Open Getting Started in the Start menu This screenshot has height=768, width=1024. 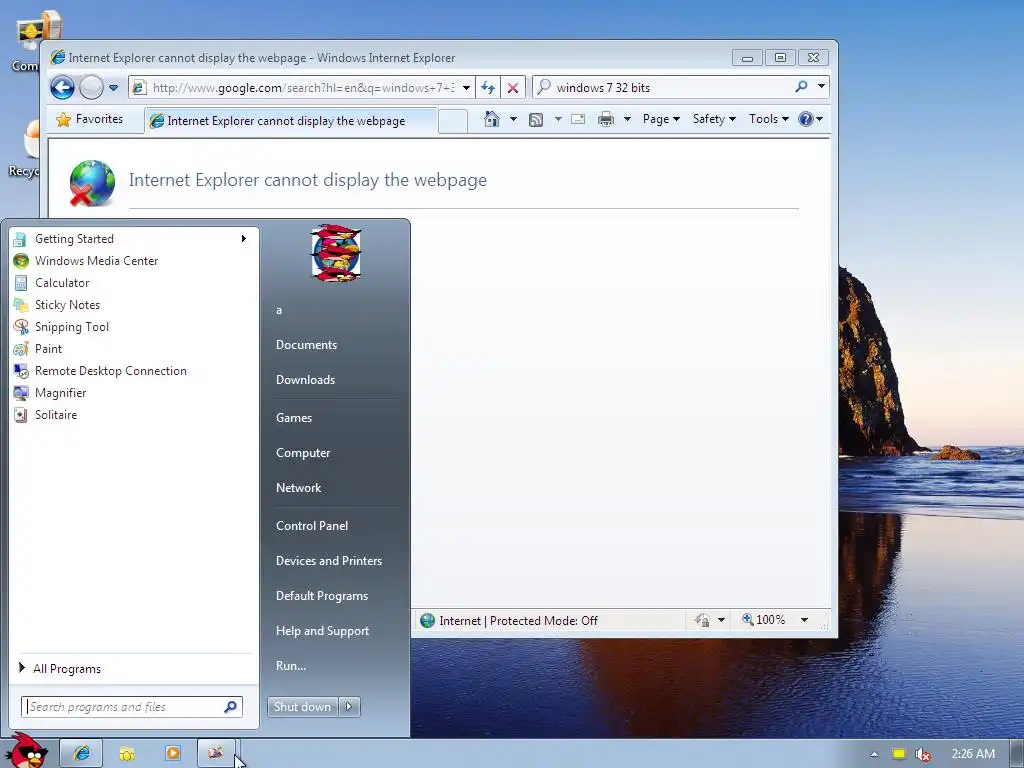tap(131, 239)
